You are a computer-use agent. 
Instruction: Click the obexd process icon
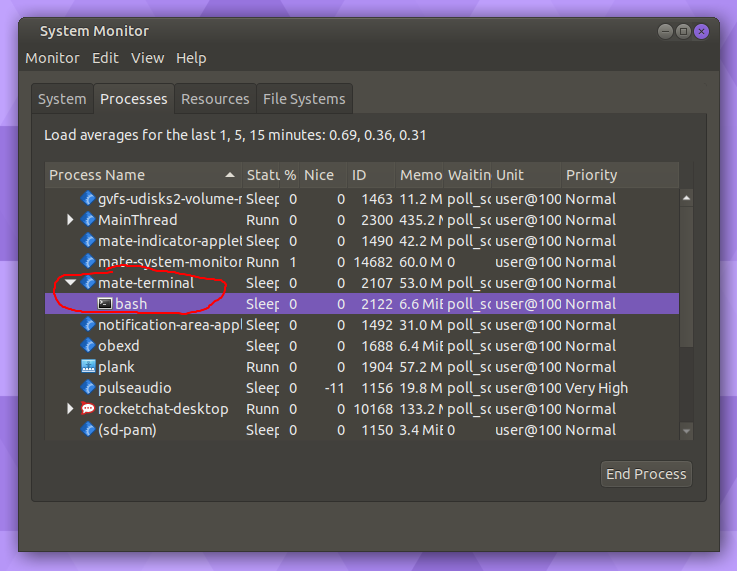[x=88, y=346]
